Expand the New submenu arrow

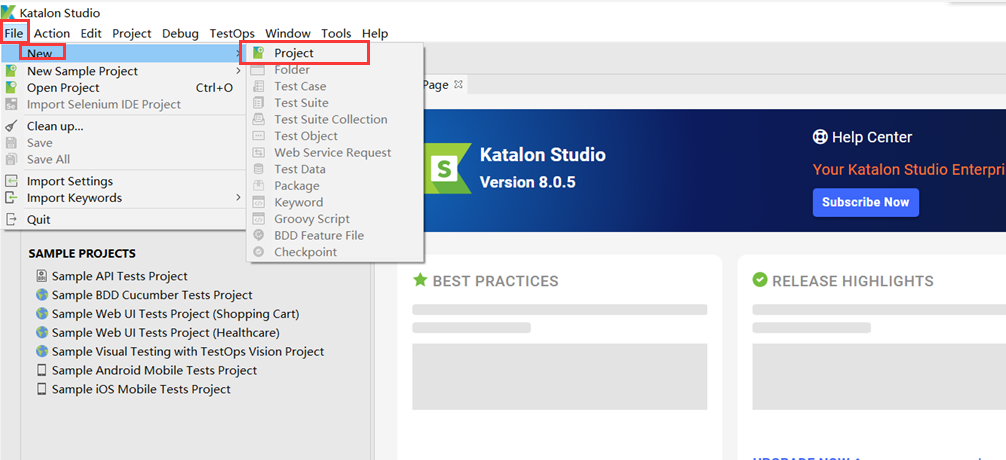coord(238,53)
